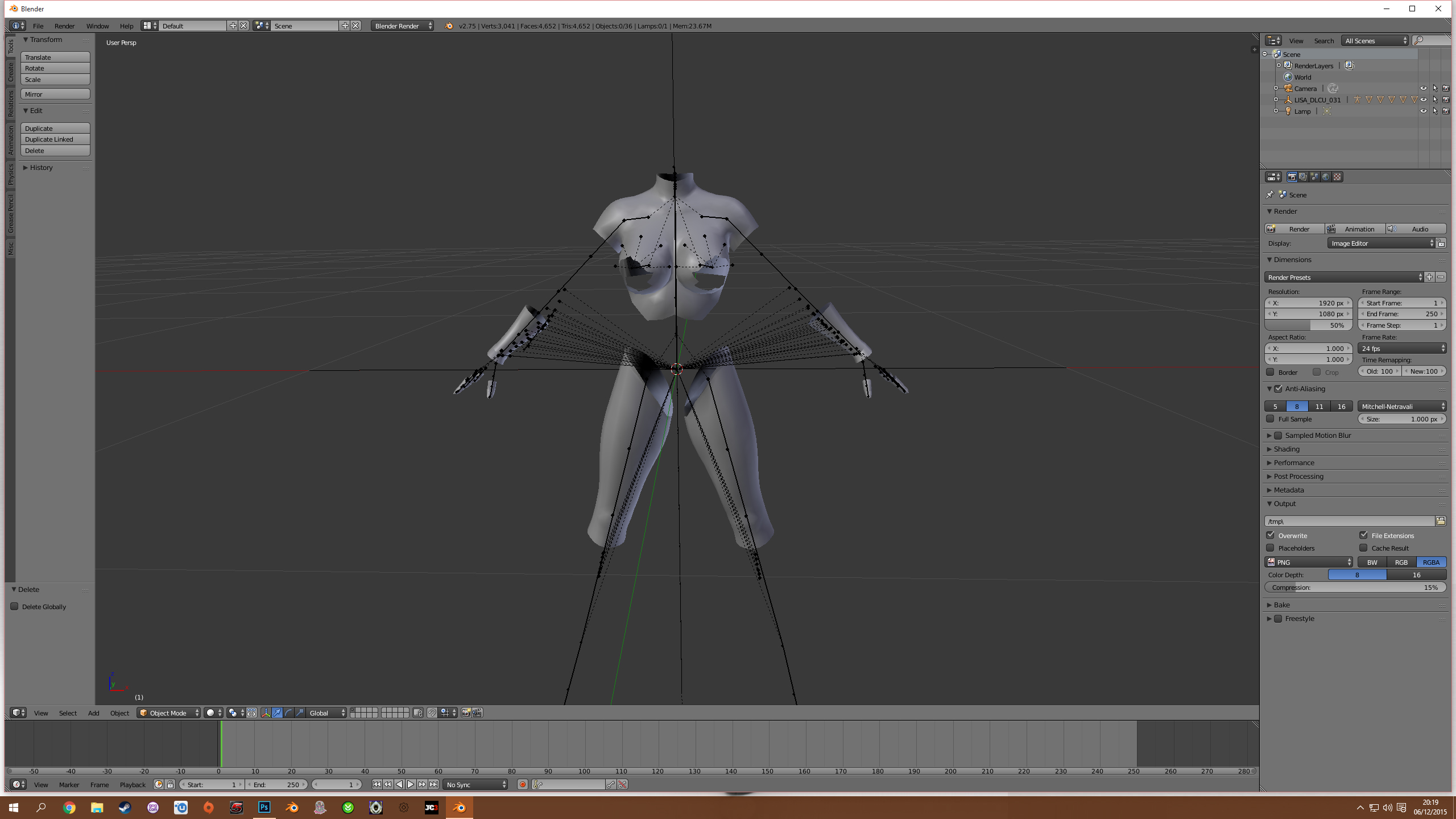The image size is (1456, 819).
Task: Click the record auto-keyframe button in timeline
Action: click(522, 784)
